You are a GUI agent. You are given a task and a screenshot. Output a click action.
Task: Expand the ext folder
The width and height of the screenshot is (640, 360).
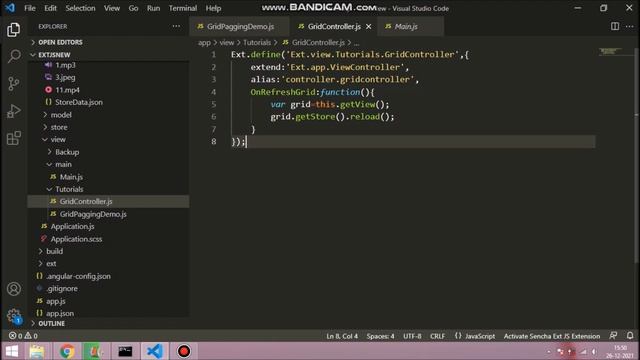click(51, 264)
